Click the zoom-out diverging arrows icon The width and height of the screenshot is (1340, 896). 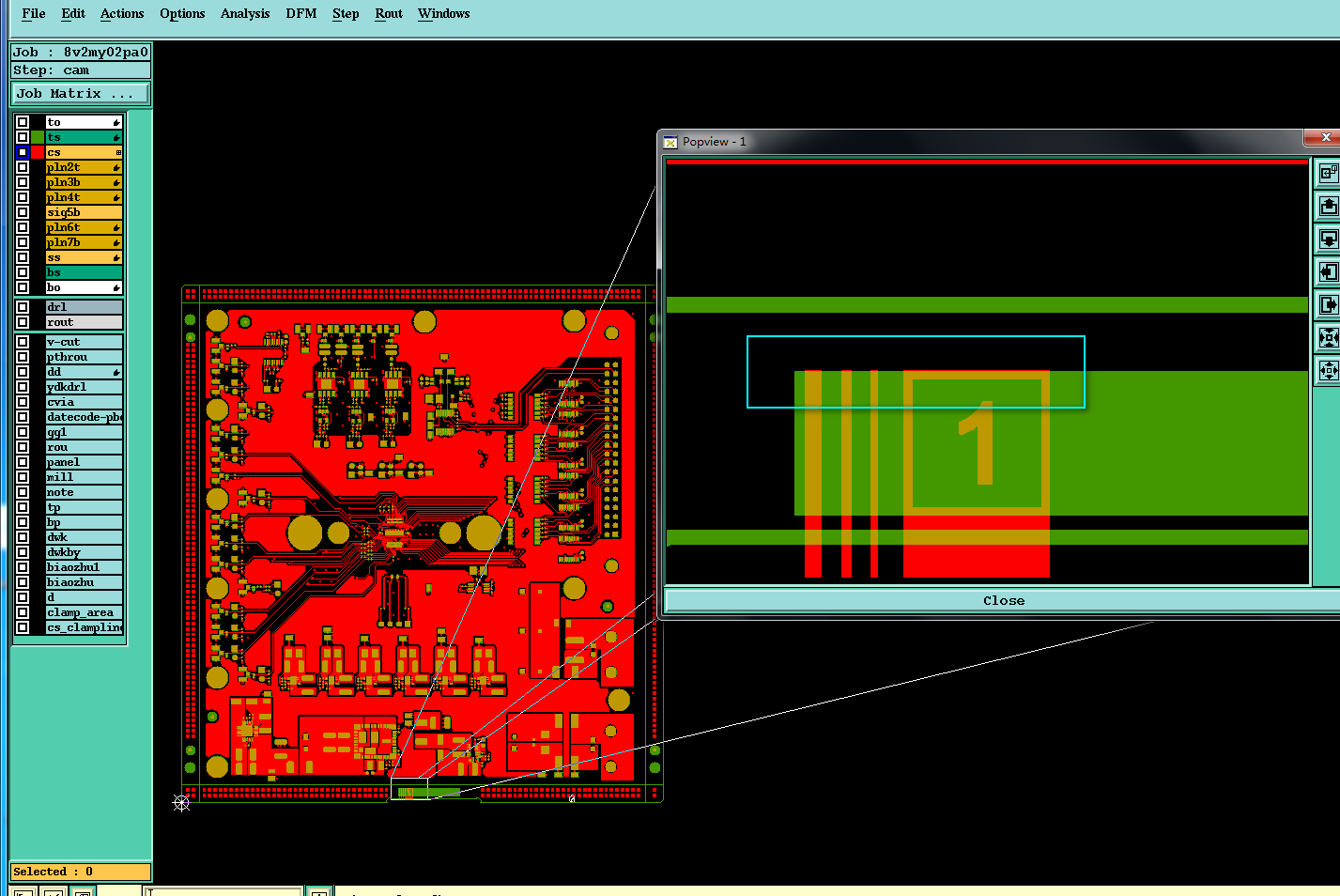pyautogui.click(x=1328, y=370)
